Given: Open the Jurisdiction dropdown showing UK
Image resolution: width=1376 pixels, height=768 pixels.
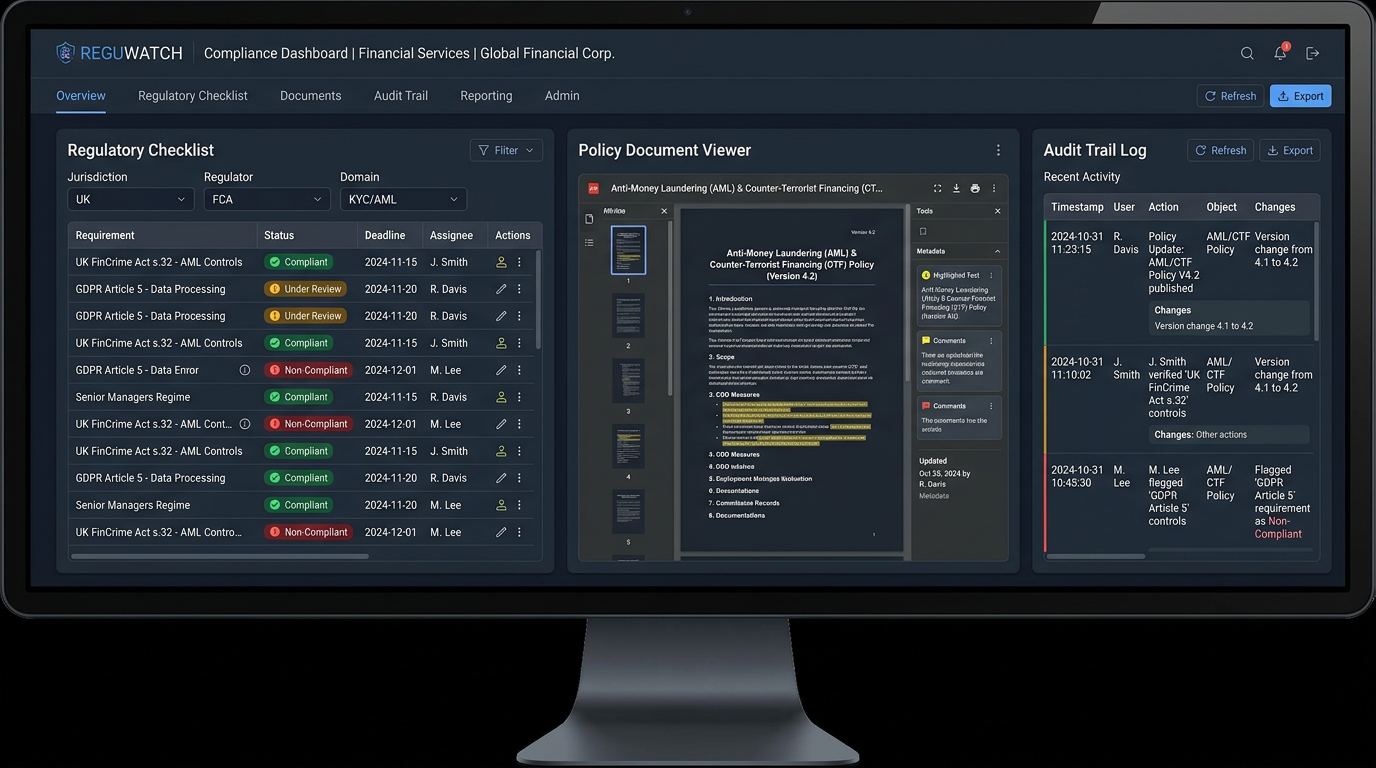Looking at the screenshot, I should [130, 199].
